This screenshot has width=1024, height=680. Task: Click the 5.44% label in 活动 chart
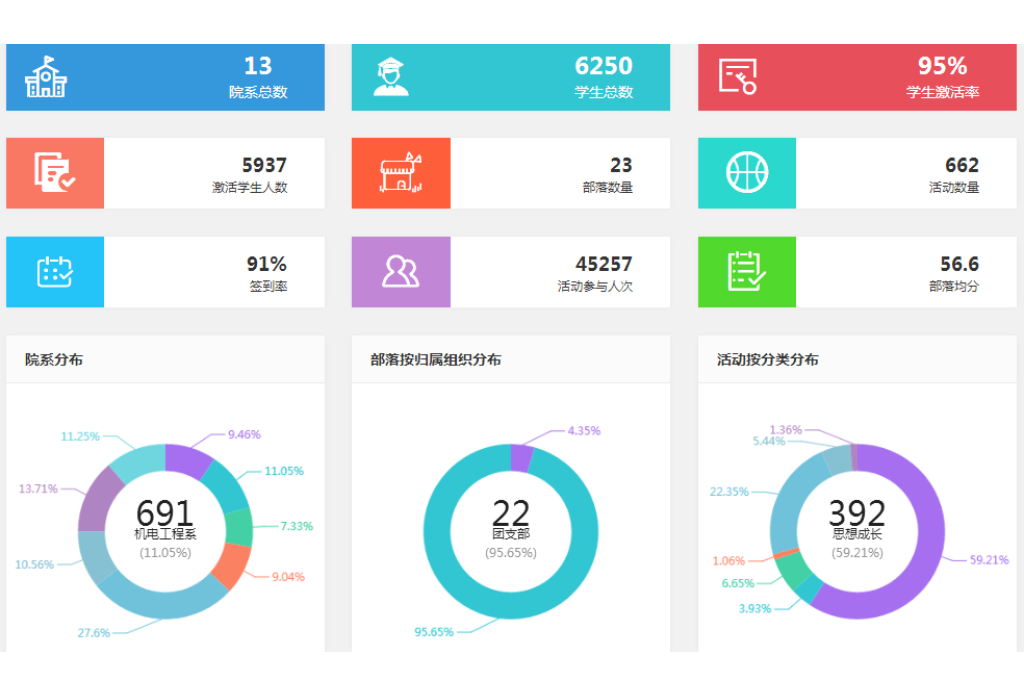pyautogui.click(x=769, y=441)
